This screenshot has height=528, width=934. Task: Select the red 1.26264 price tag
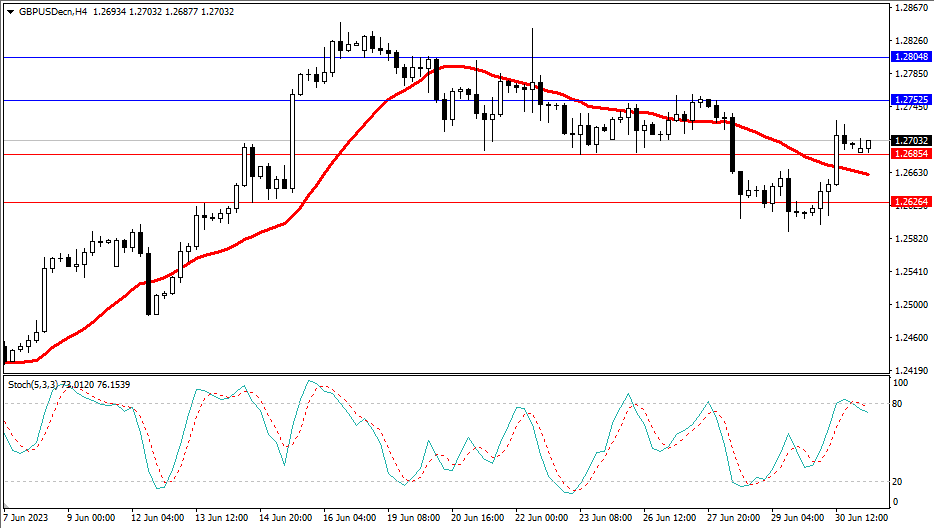pyautogui.click(x=910, y=202)
